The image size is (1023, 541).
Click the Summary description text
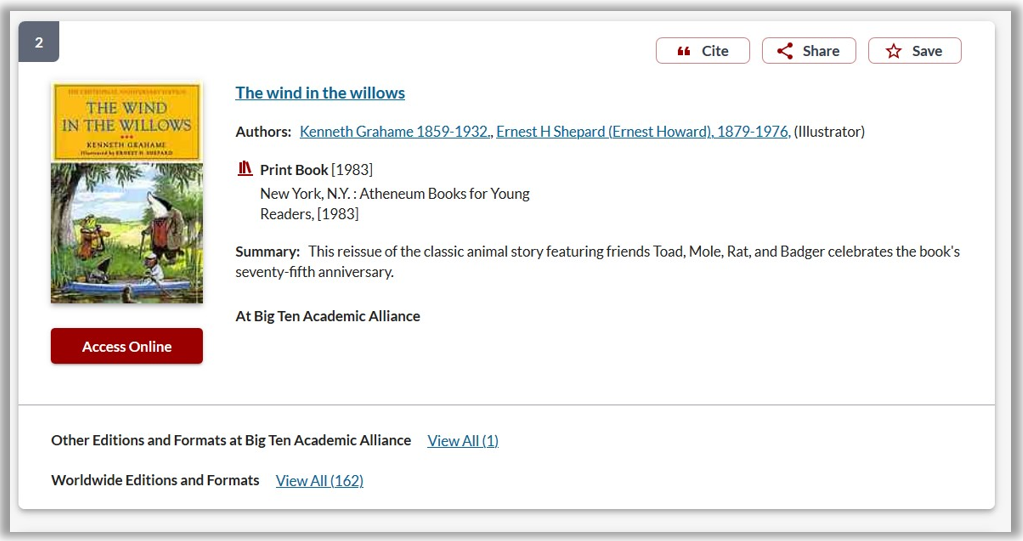coord(597,261)
